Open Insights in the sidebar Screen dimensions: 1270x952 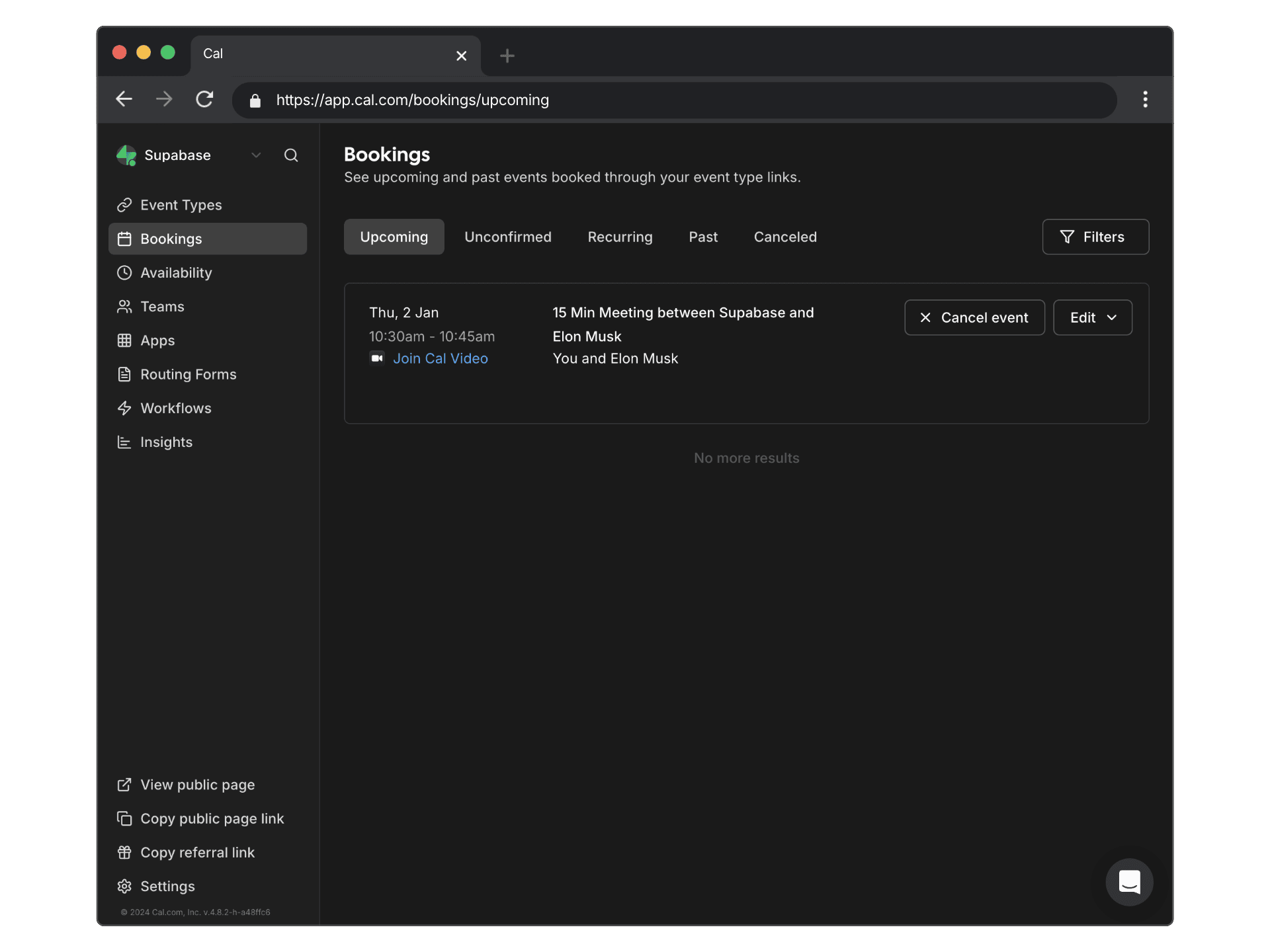point(208,442)
